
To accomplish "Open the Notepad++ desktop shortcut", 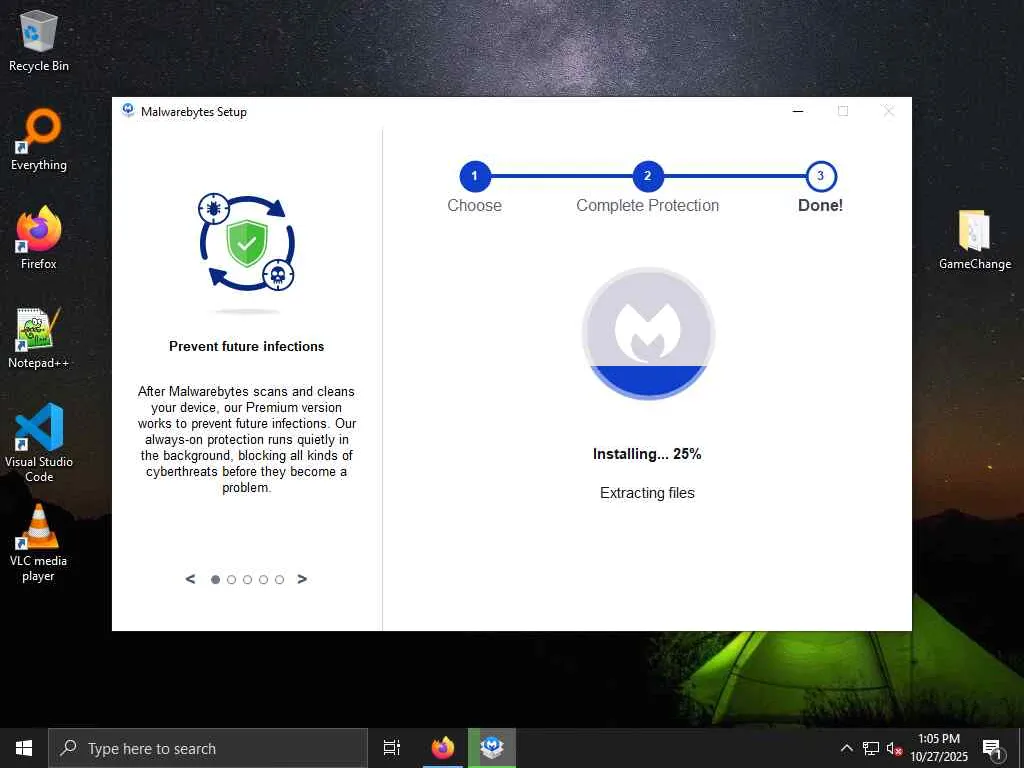I will click(x=39, y=338).
